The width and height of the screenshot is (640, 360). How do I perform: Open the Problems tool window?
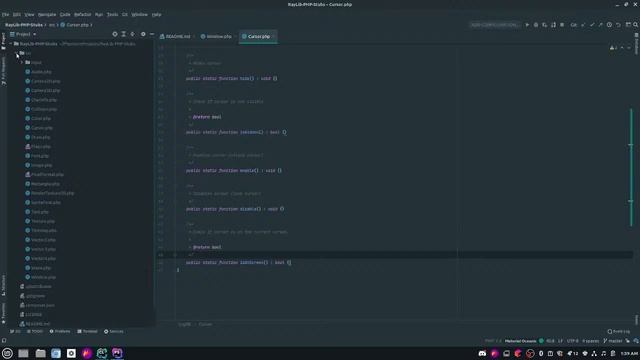coord(60,331)
